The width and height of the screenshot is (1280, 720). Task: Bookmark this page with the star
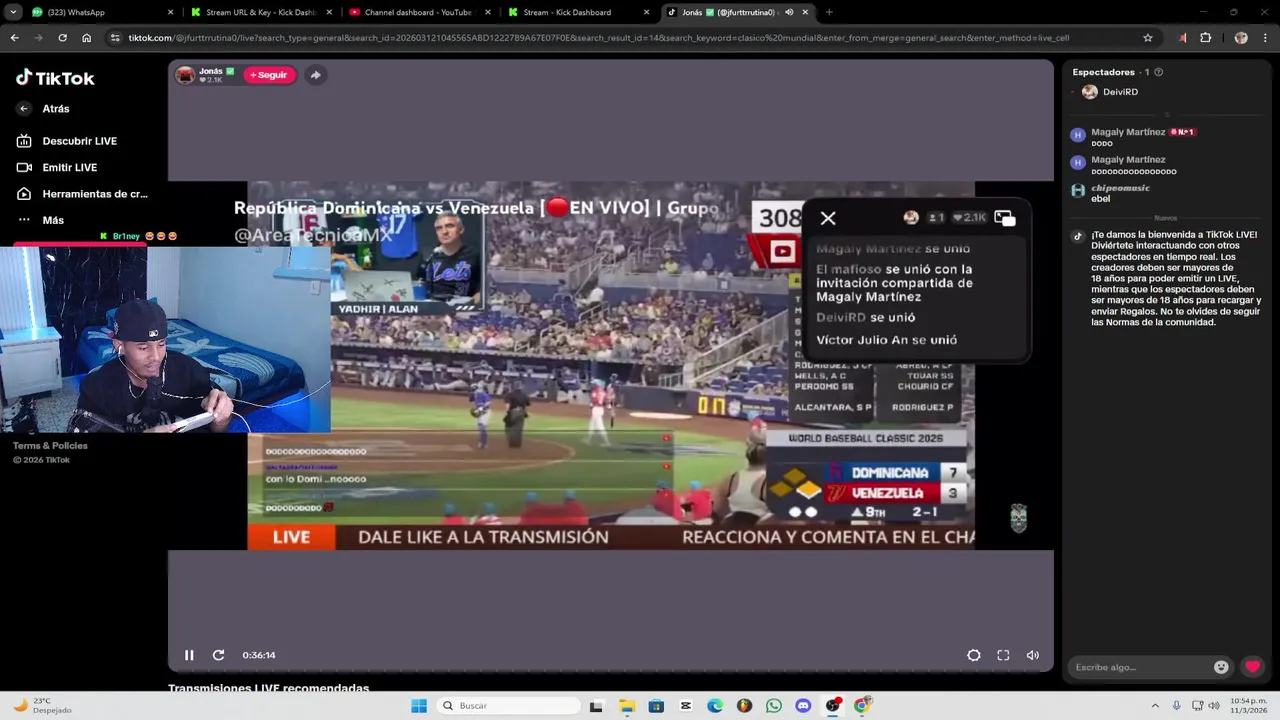(1147, 38)
